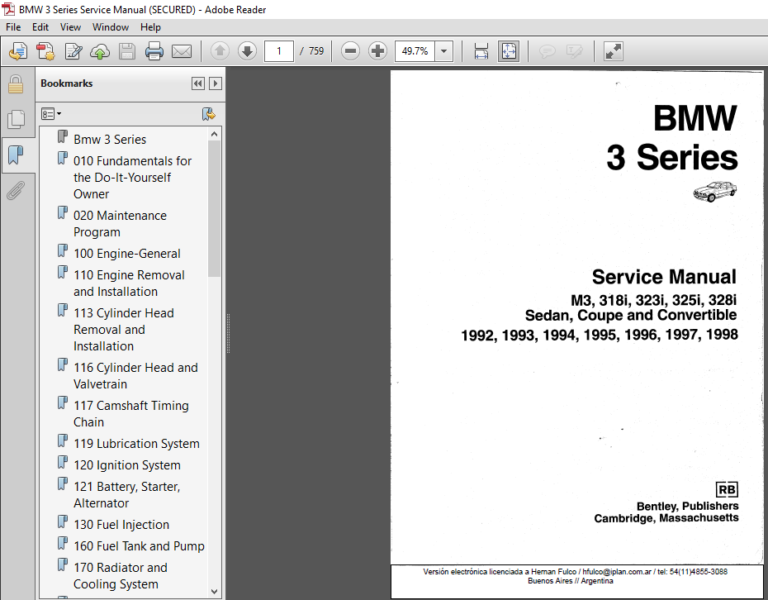Open the Attachments paperclip panel
The height and width of the screenshot is (600, 768).
coord(16,191)
